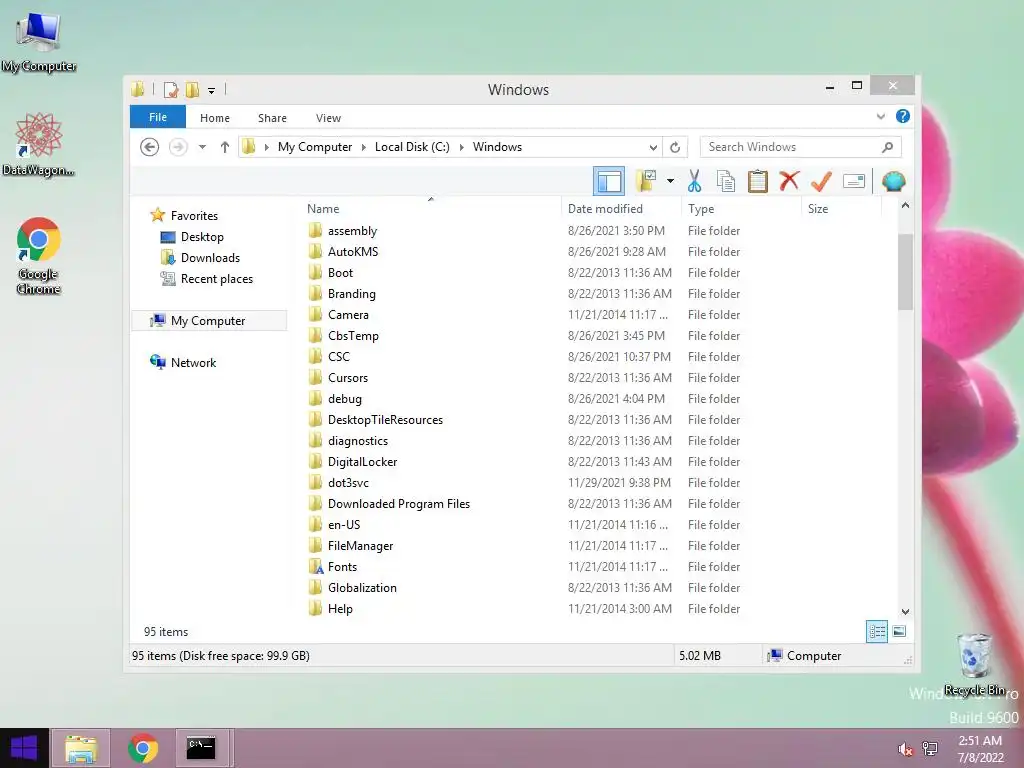Click My Computer in the address breadcrumb
The width and height of the screenshot is (1024, 768).
315,147
